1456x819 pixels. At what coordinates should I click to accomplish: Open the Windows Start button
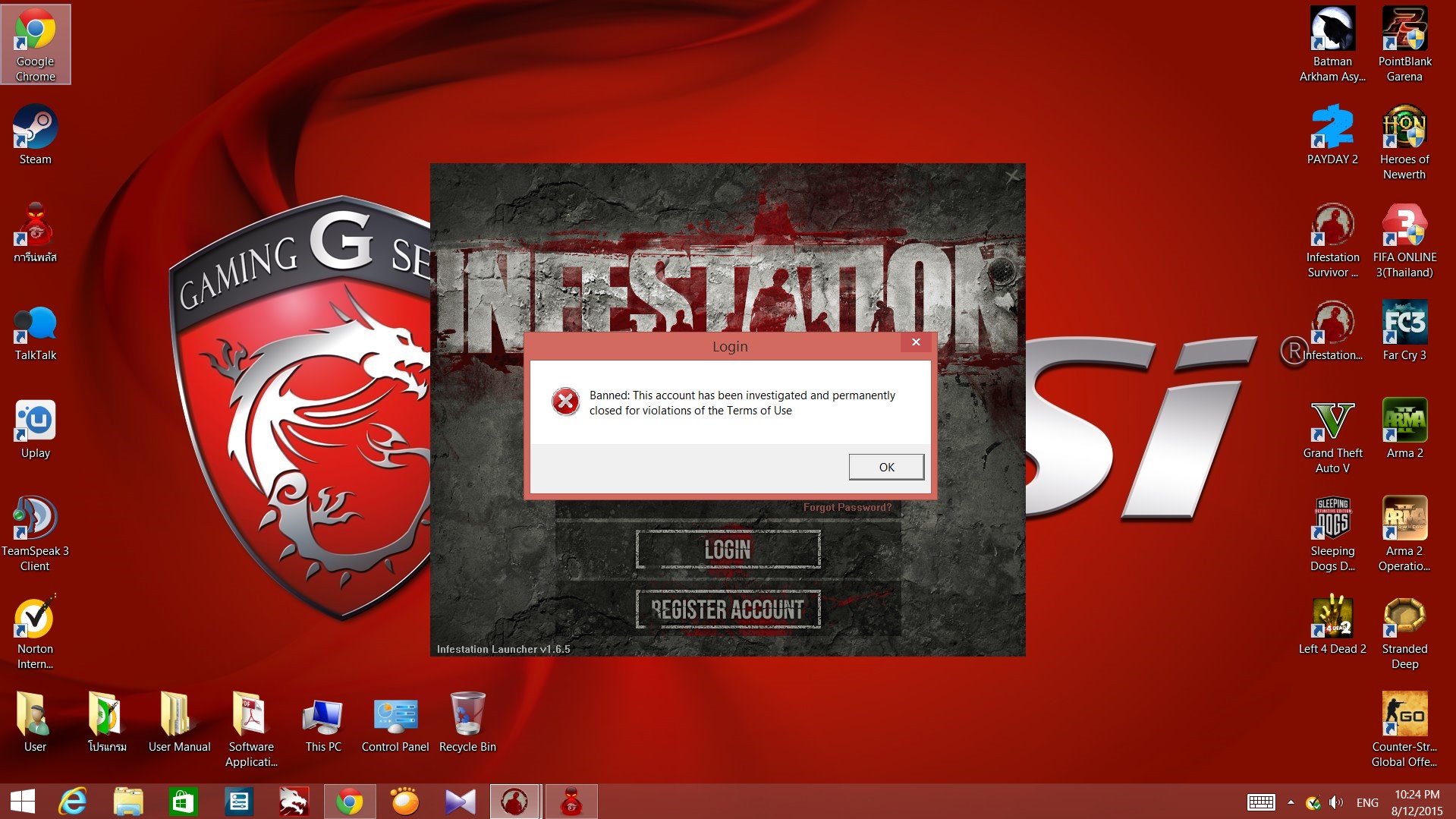(23, 802)
